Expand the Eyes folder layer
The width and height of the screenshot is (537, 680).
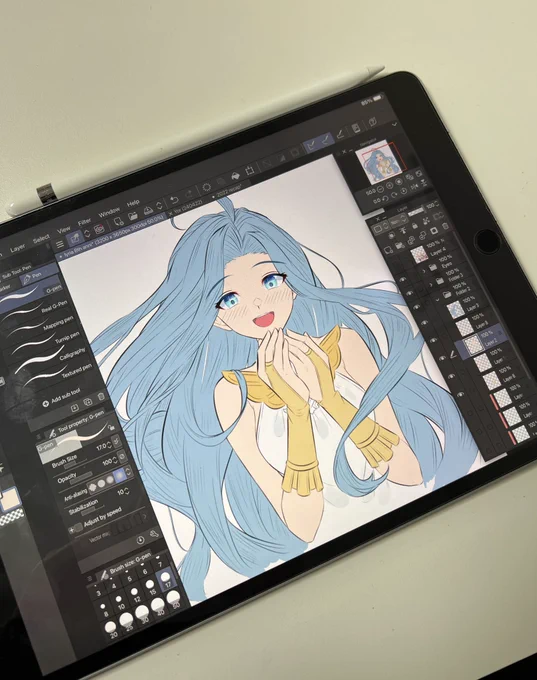(x=425, y=271)
